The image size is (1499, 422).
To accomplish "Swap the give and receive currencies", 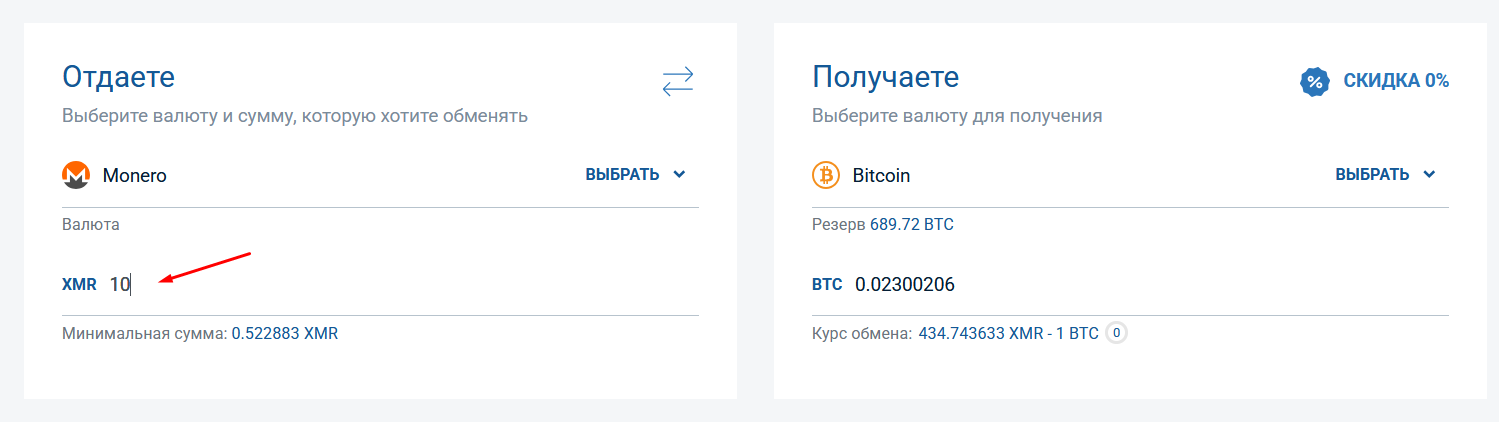I will point(678,81).
